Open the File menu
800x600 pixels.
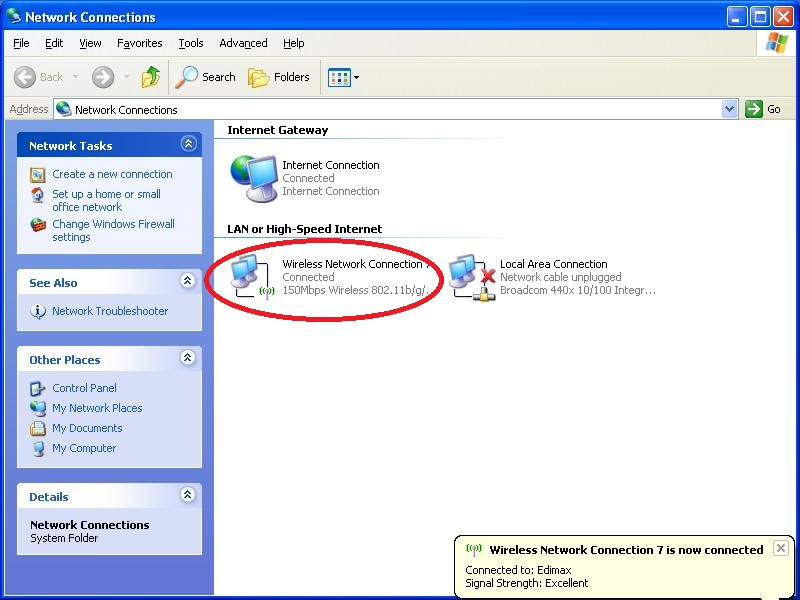[21, 43]
